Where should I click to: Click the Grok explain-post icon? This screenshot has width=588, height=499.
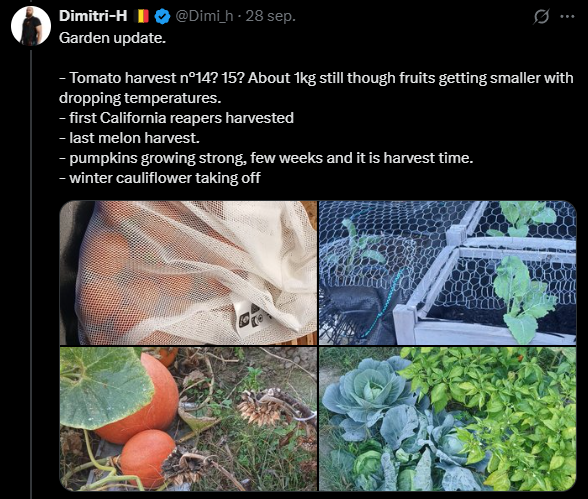tap(541, 16)
